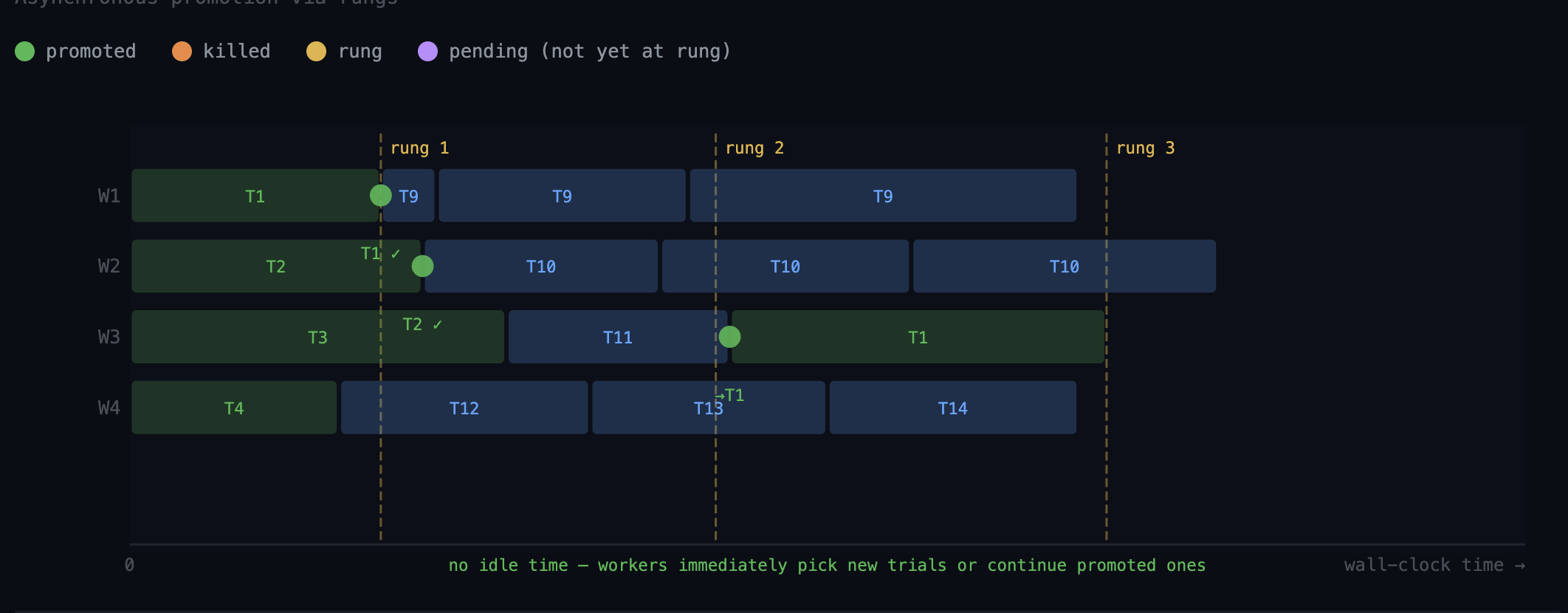Click the orange killed legend dot
This screenshot has height=613, width=1568.
click(182, 51)
